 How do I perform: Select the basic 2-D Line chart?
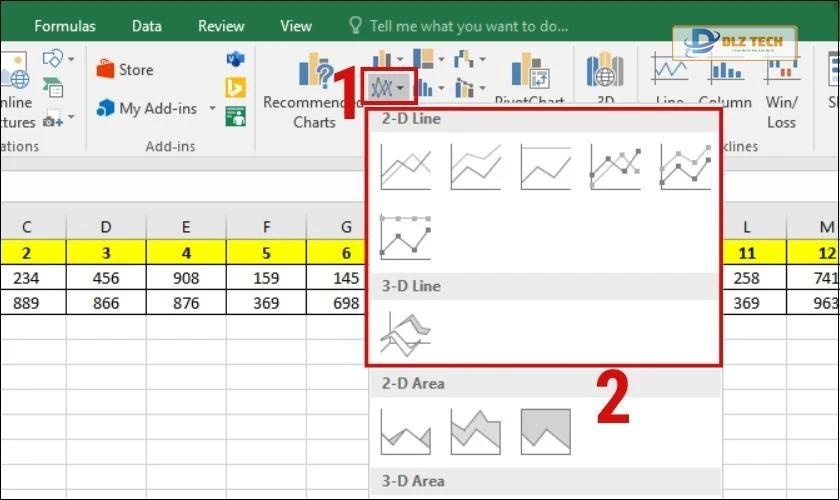tap(405, 167)
